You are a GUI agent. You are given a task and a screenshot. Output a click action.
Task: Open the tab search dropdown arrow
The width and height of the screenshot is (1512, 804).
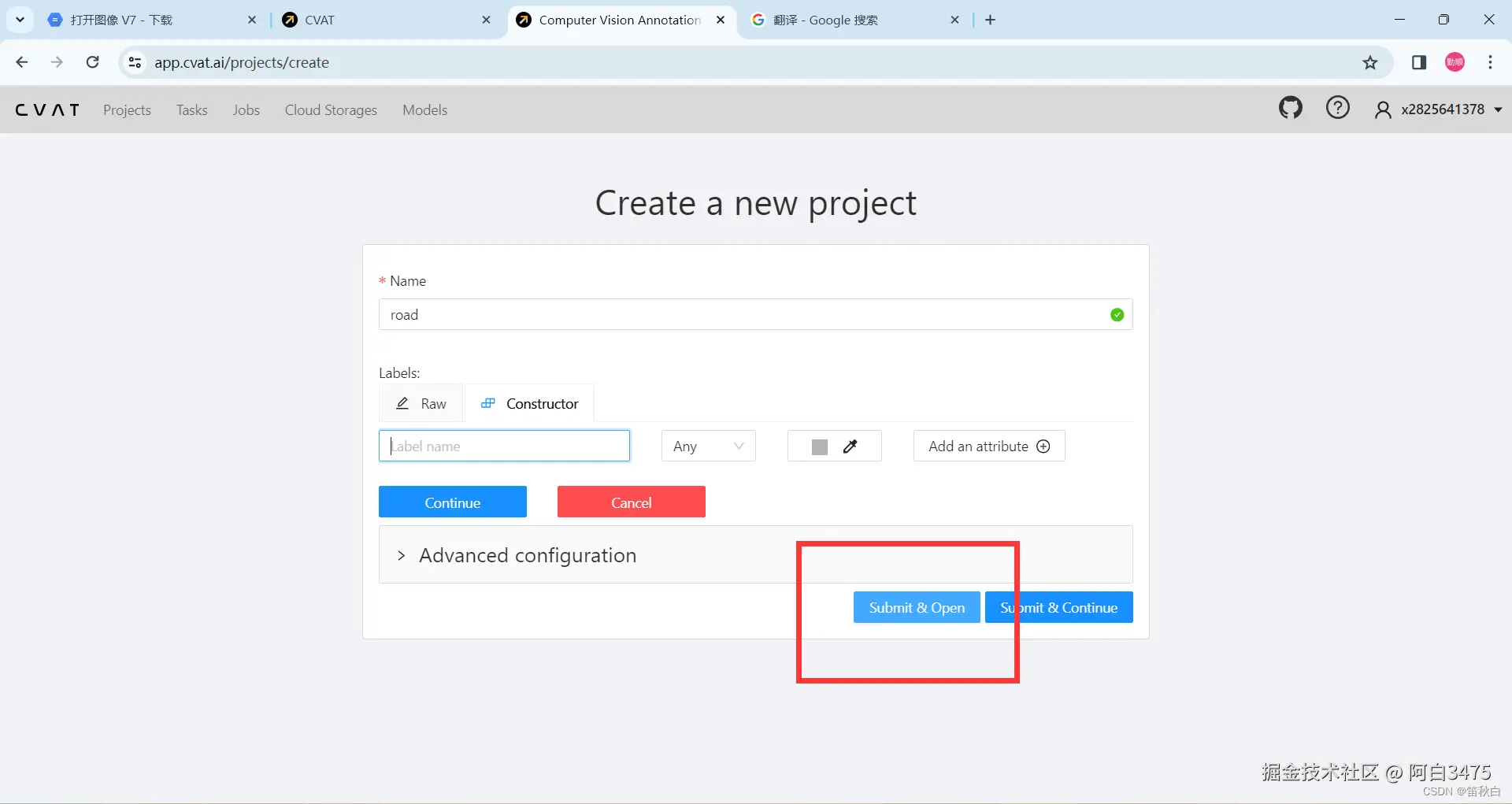(x=20, y=20)
